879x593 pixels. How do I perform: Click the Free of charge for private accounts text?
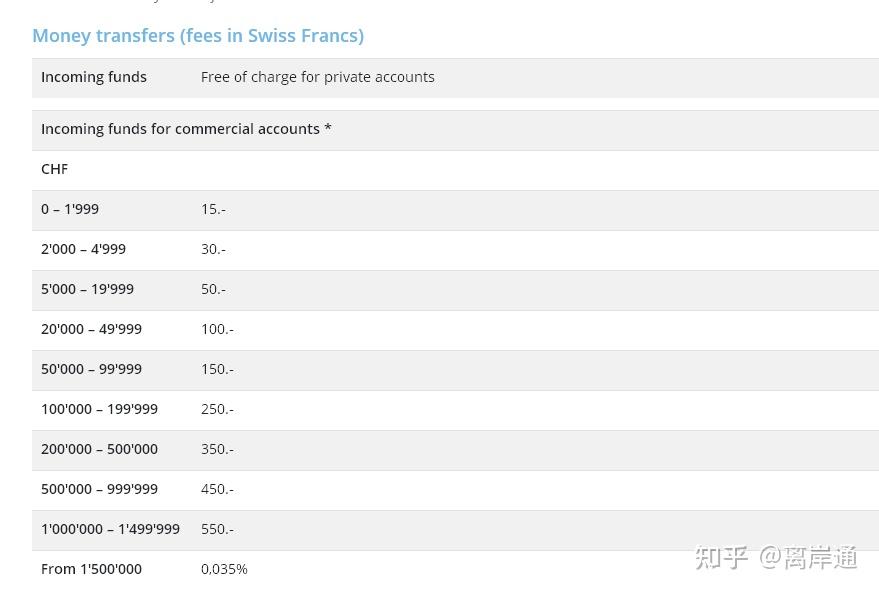pyautogui.click(x=317, y=77)
